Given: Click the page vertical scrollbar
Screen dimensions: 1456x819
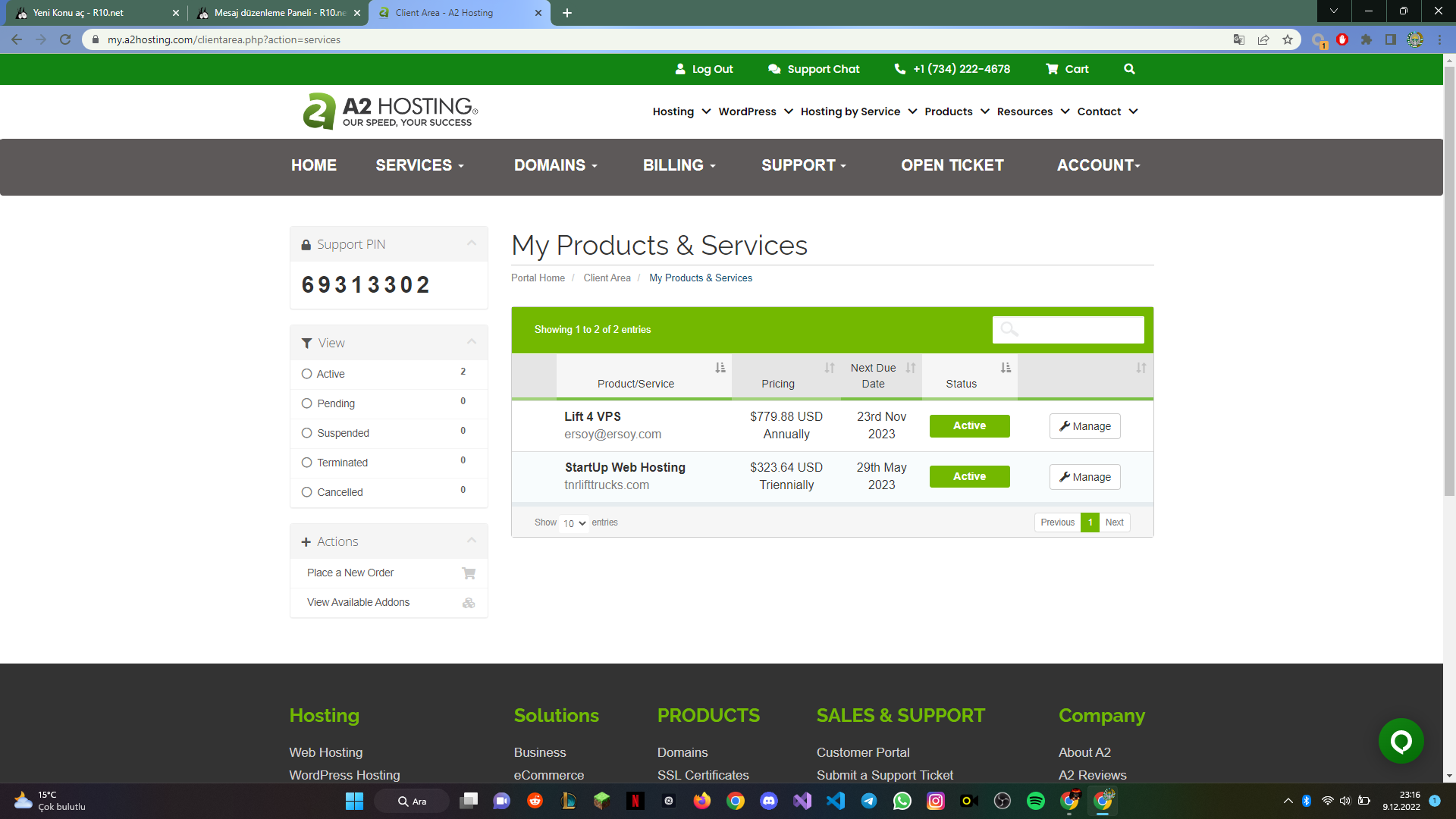Looking at the screenshot, I should pos(1449,281).
